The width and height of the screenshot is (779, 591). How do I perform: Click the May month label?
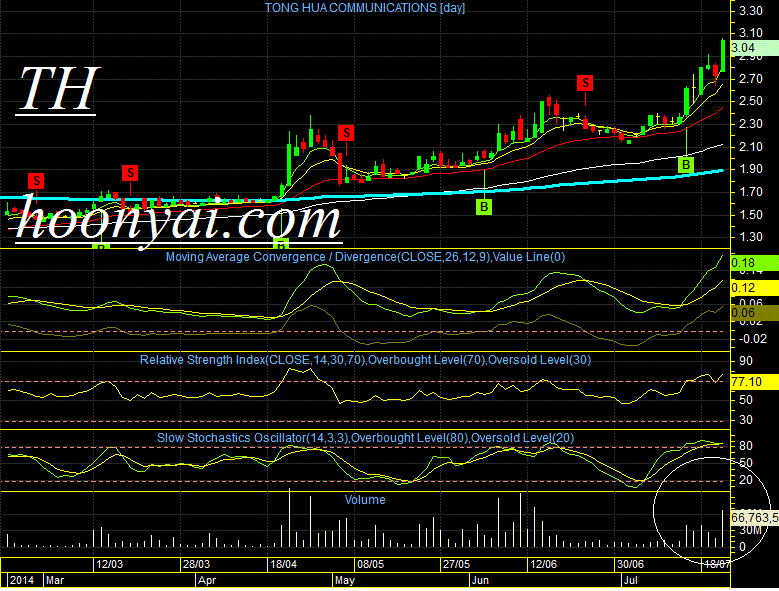coord(344,581)
